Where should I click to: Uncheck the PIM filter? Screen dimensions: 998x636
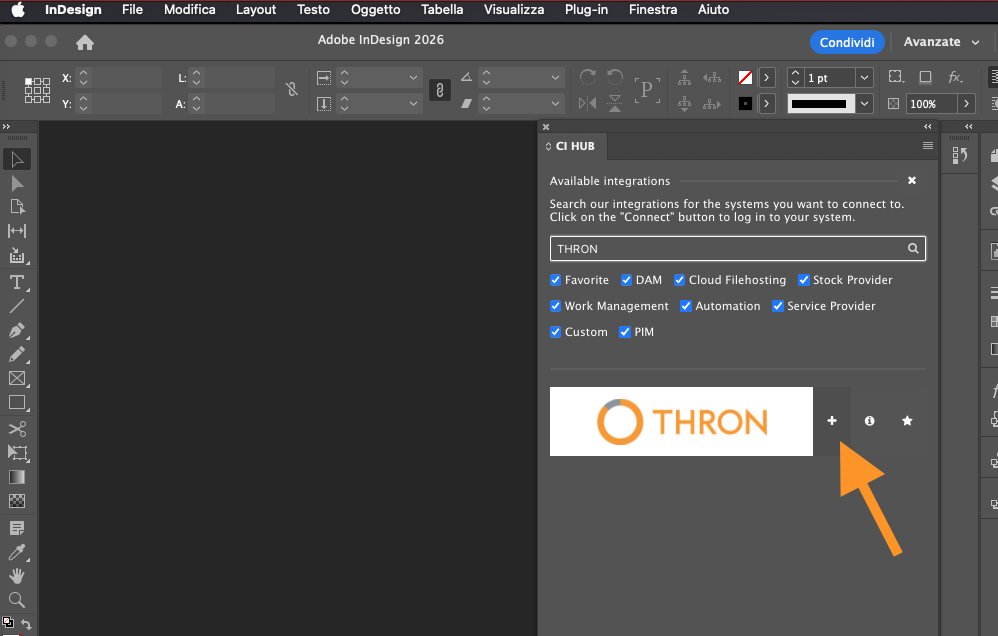click(625, 332)
